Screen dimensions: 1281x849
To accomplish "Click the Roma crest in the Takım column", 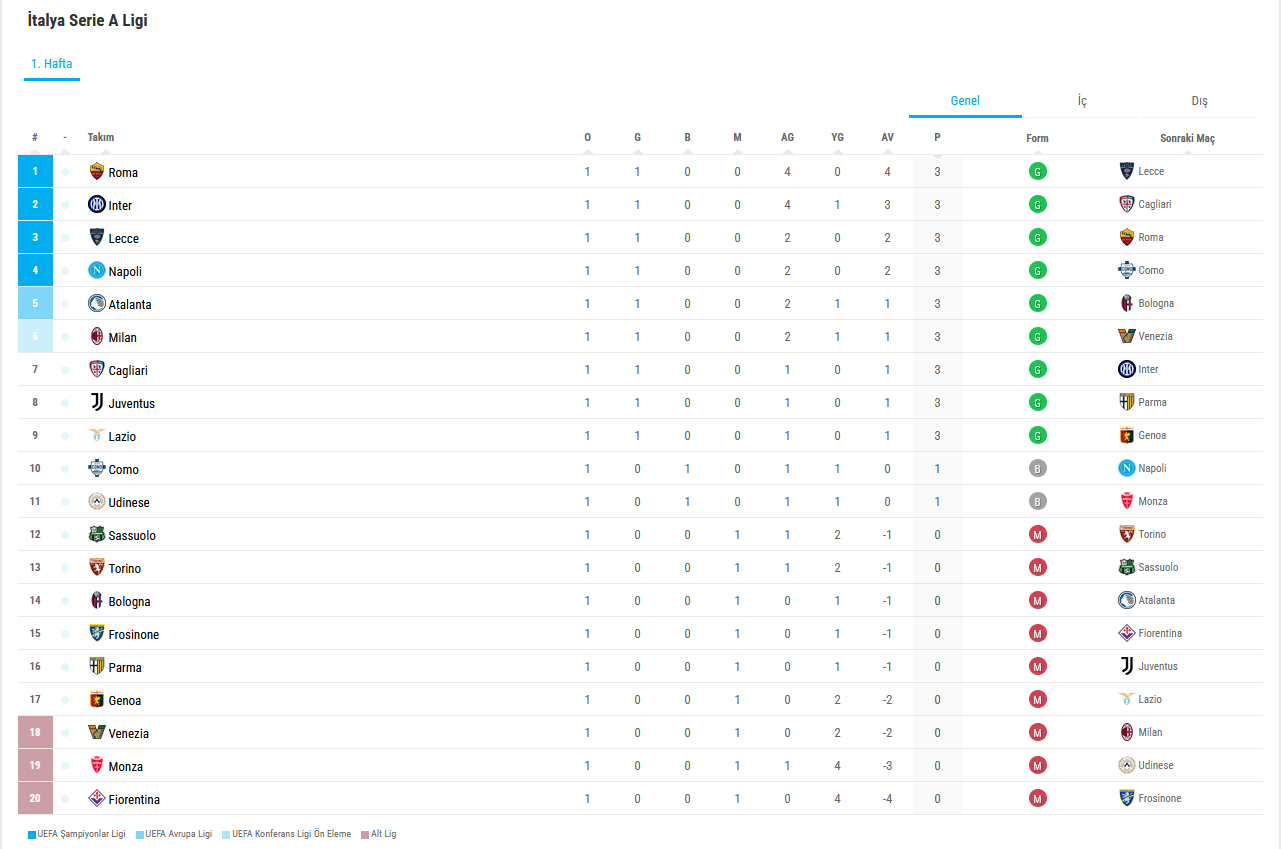I will click(x=97, y=171).
